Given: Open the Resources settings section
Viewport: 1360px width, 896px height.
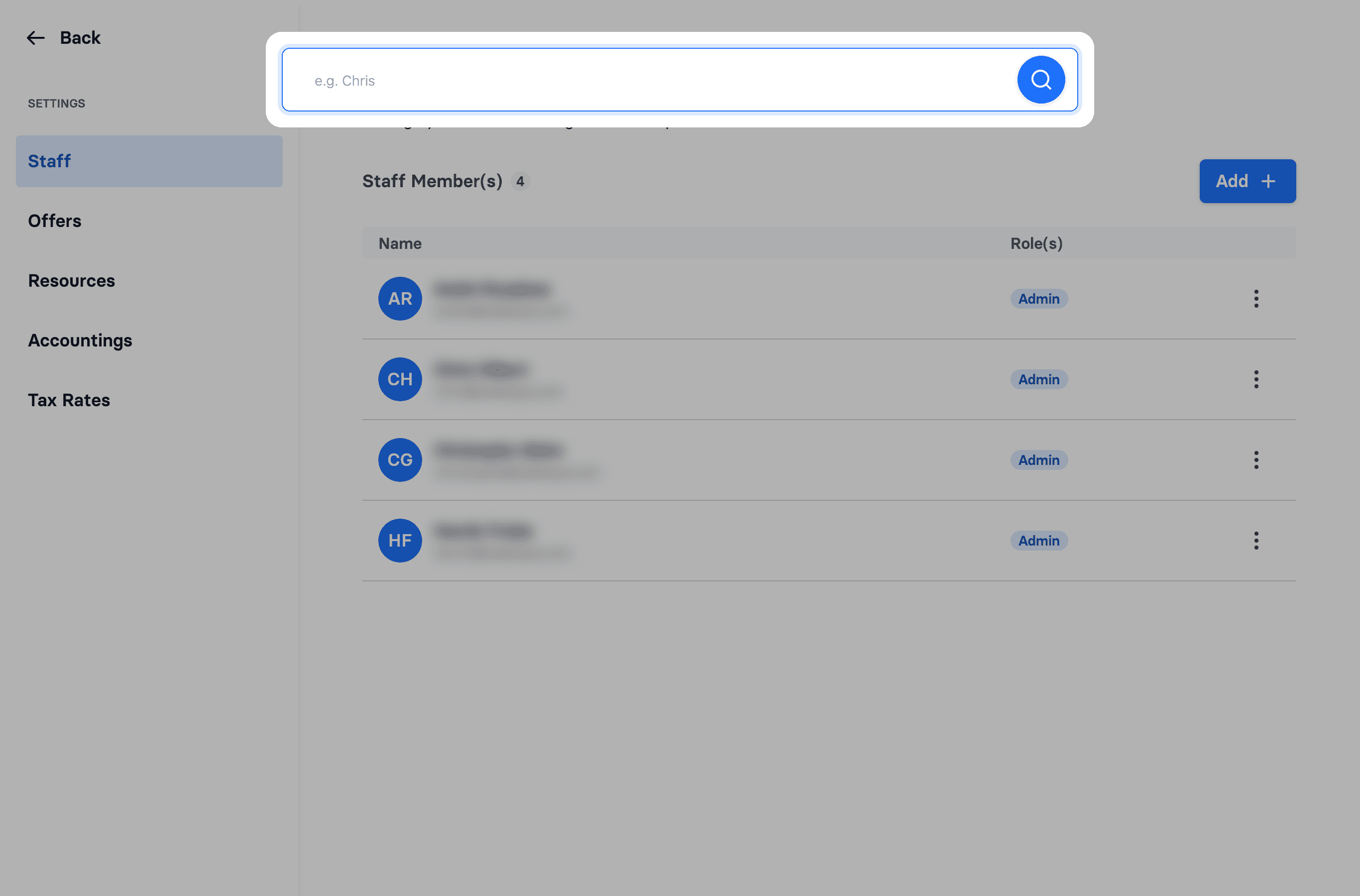Looking at the screenshot, I should (71, 281).
